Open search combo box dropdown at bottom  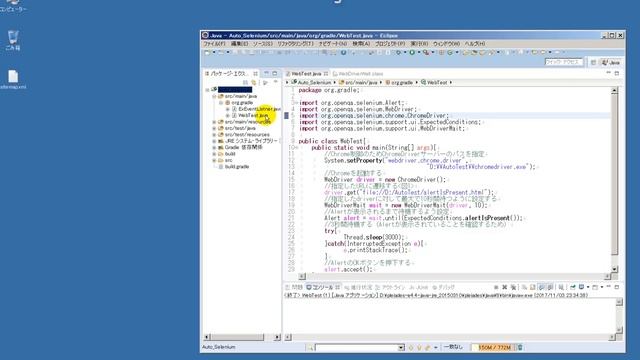coord(401,348)
